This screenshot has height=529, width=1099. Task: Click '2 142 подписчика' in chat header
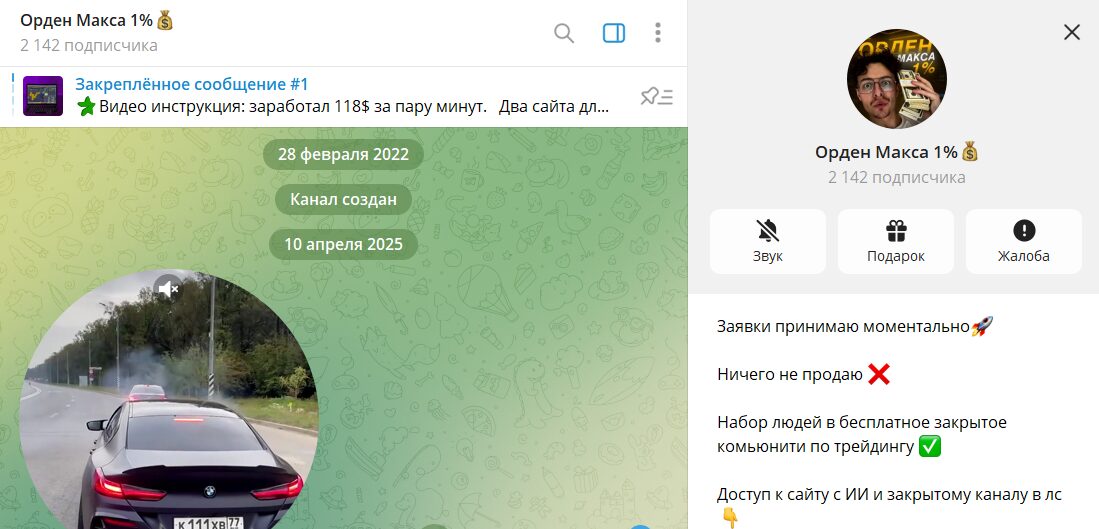[x=89, y=46]
